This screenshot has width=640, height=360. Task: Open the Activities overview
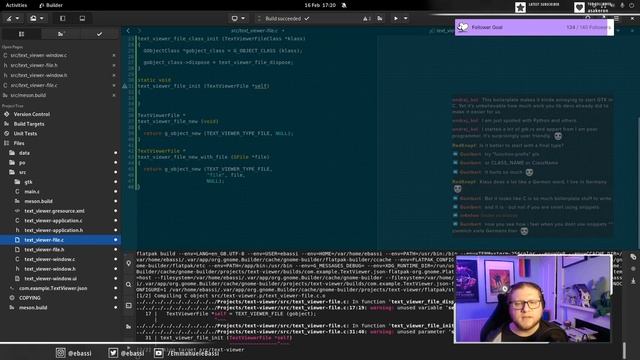point(16,5)
